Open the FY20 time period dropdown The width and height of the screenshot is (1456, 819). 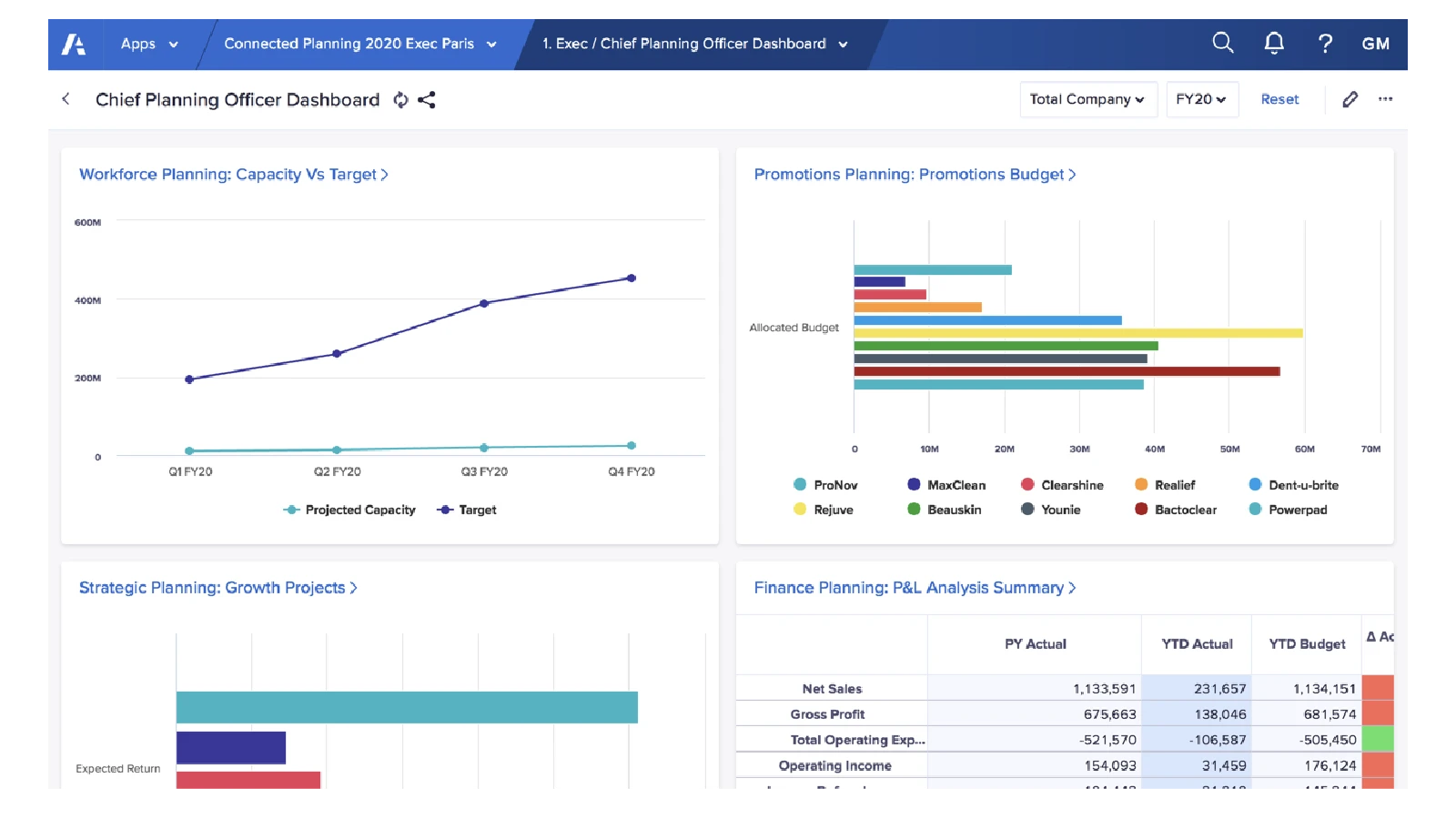point(1202,99)
